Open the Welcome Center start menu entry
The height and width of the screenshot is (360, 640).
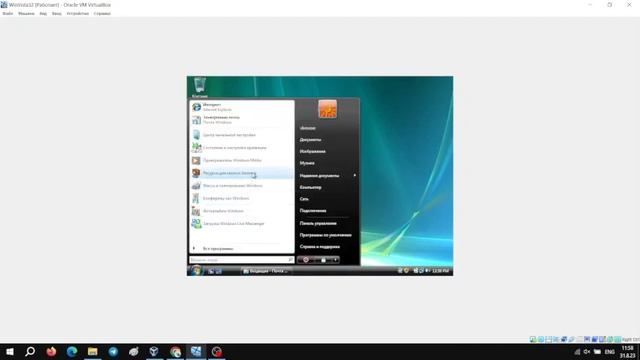coord(242,135)
